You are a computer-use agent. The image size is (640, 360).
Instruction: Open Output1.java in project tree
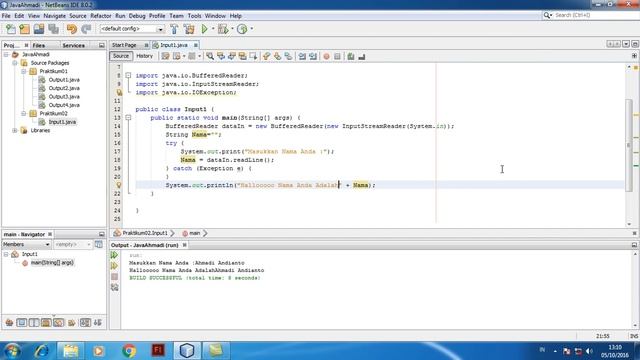coord(64,80)
